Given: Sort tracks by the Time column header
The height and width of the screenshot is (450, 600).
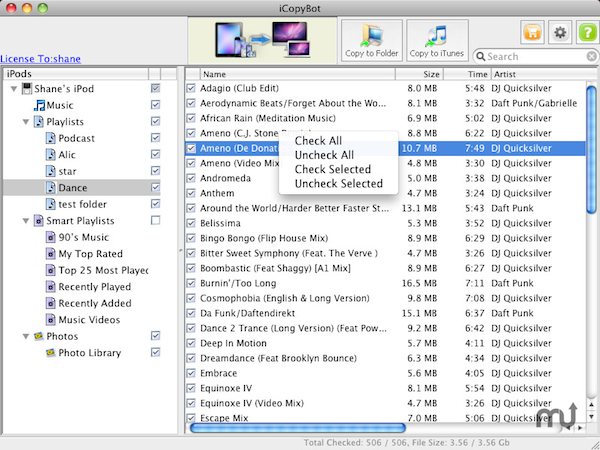Looking at the screenshot, I should [467, 74].
